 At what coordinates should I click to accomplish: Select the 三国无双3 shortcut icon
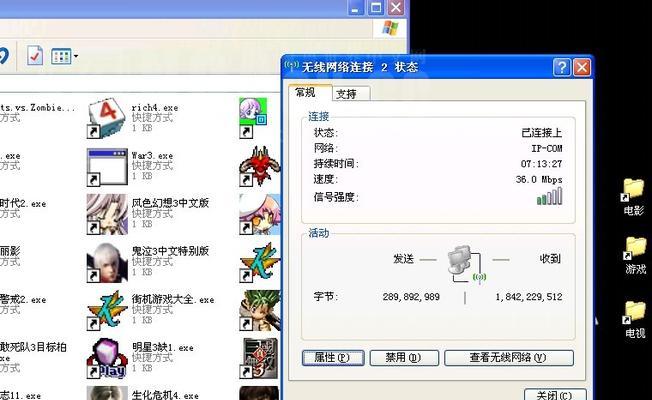[259, 358]
